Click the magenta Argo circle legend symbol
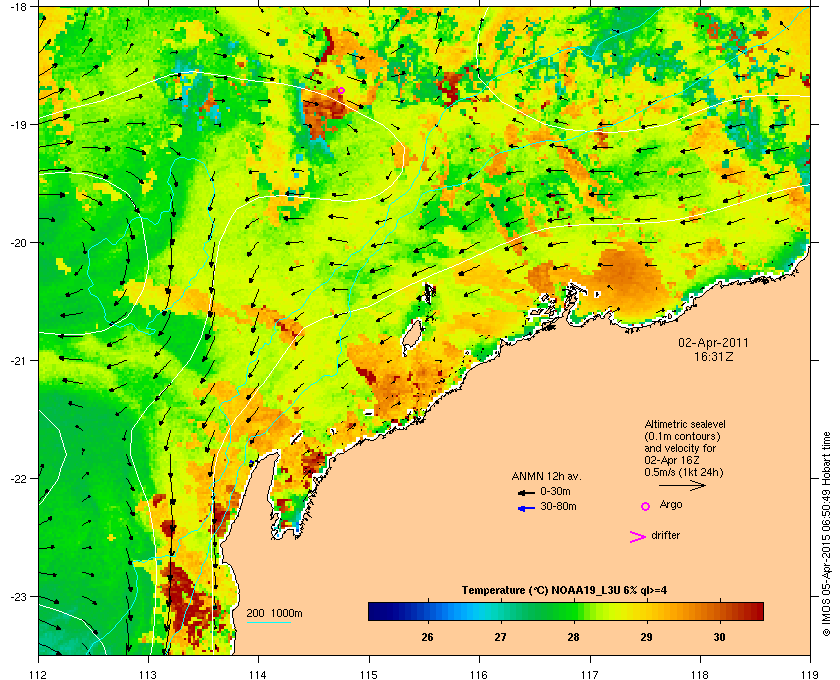Image resolution: width=840 pixels, height=680 pixels. click(646, 506)
